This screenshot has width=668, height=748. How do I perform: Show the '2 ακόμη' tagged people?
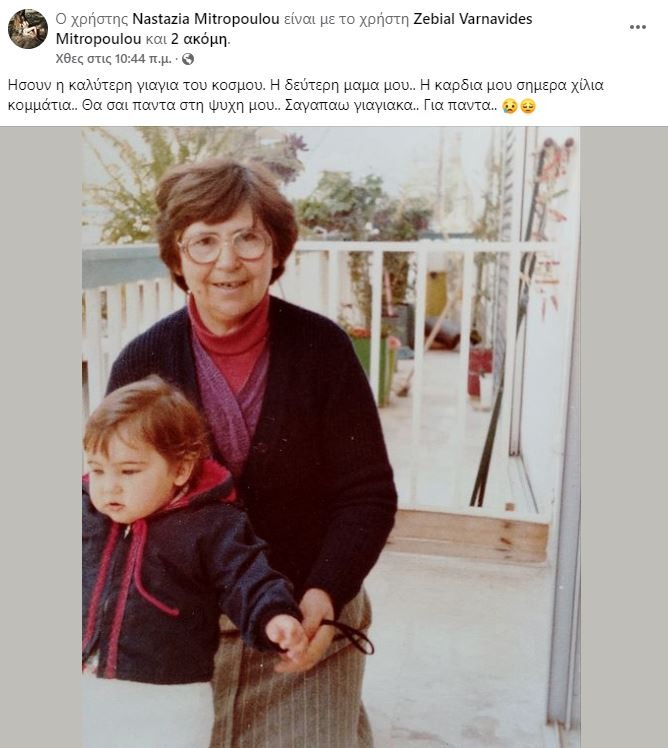(x=199, y=39)
